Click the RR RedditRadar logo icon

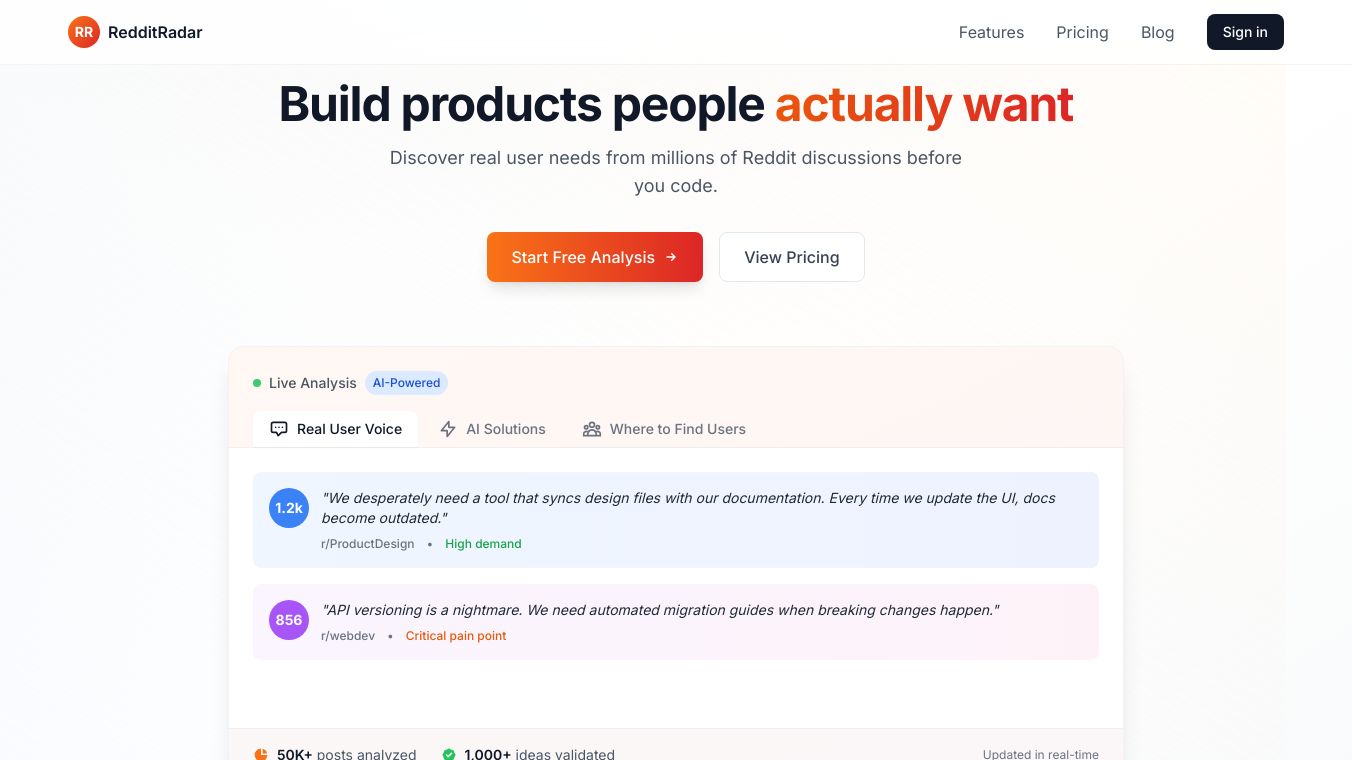click(x=84, y=32)
